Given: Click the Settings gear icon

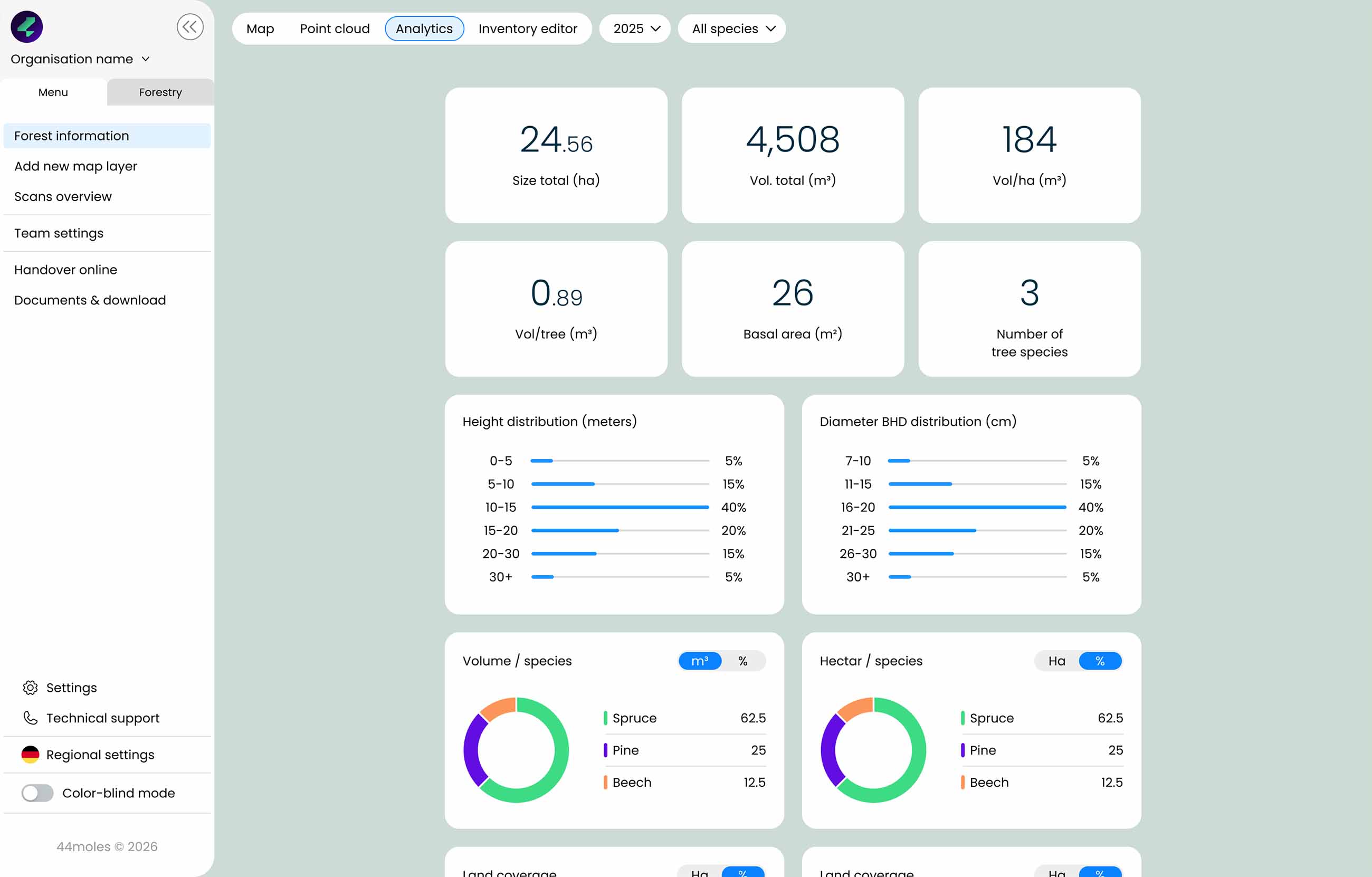Looking at the screenshot, I should tap(30, 688).
